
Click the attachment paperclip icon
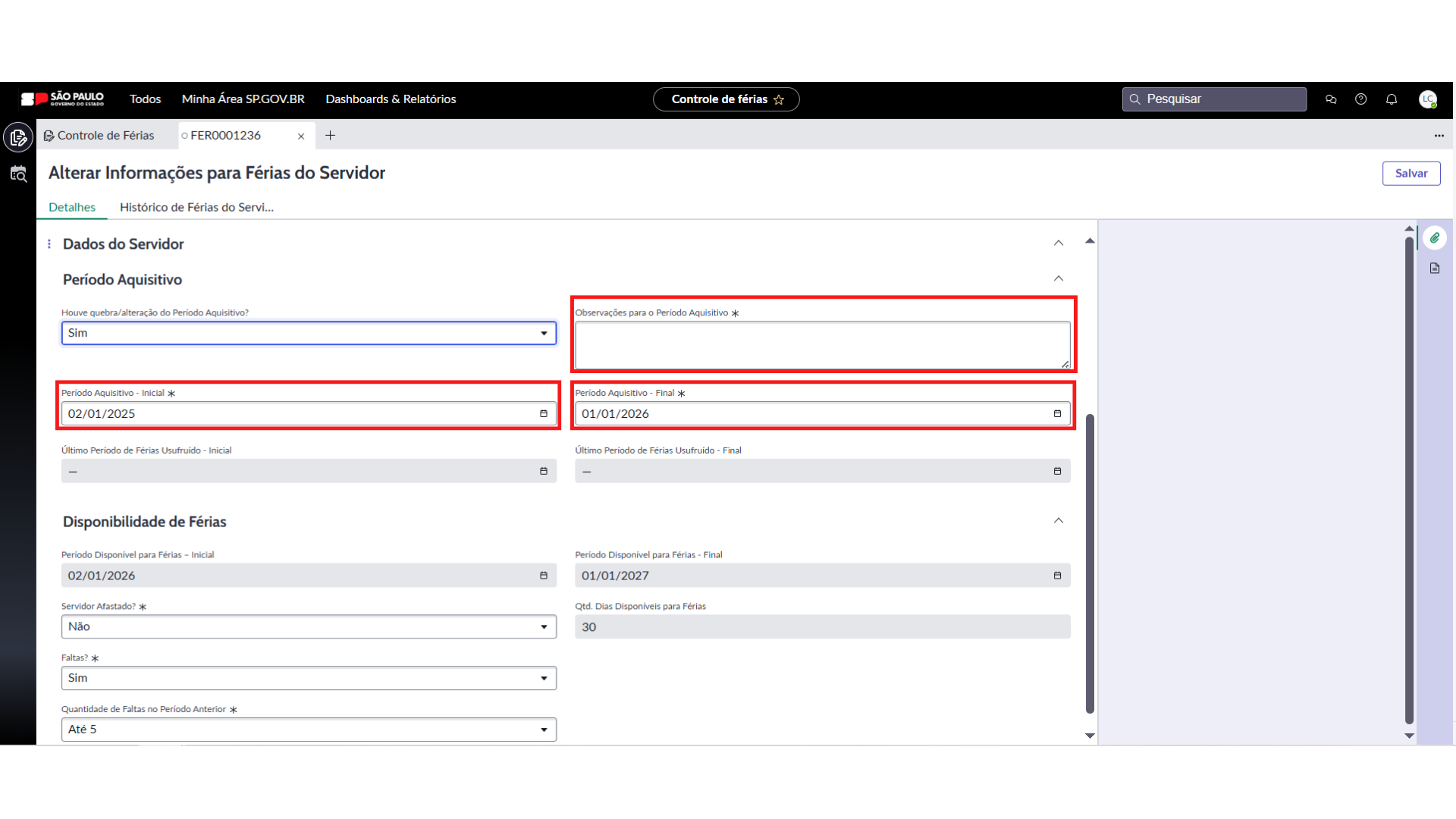[x=1434, y=238]
